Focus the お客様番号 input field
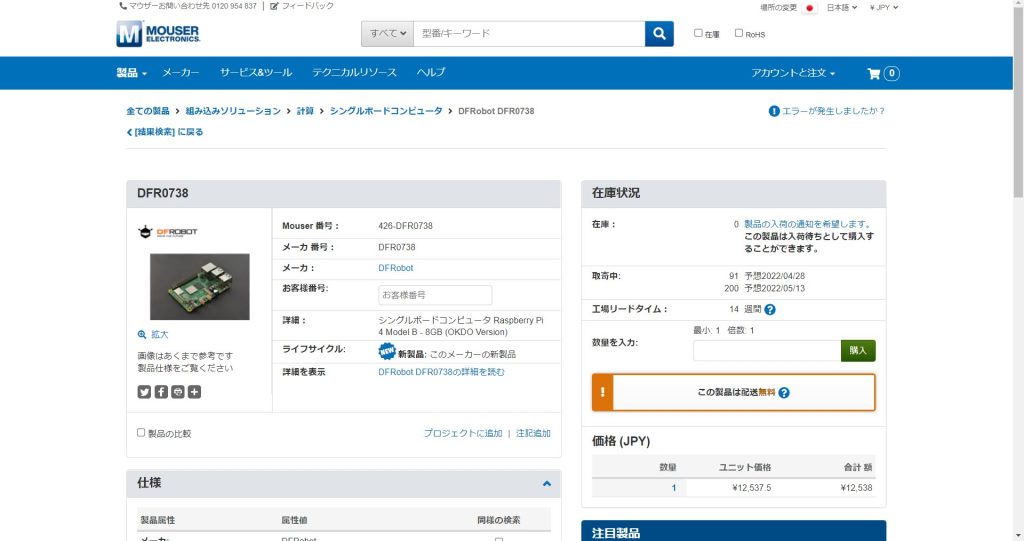Image resolution: width=1024 pixels, height=541 pixels. click(x=435, y=295)
